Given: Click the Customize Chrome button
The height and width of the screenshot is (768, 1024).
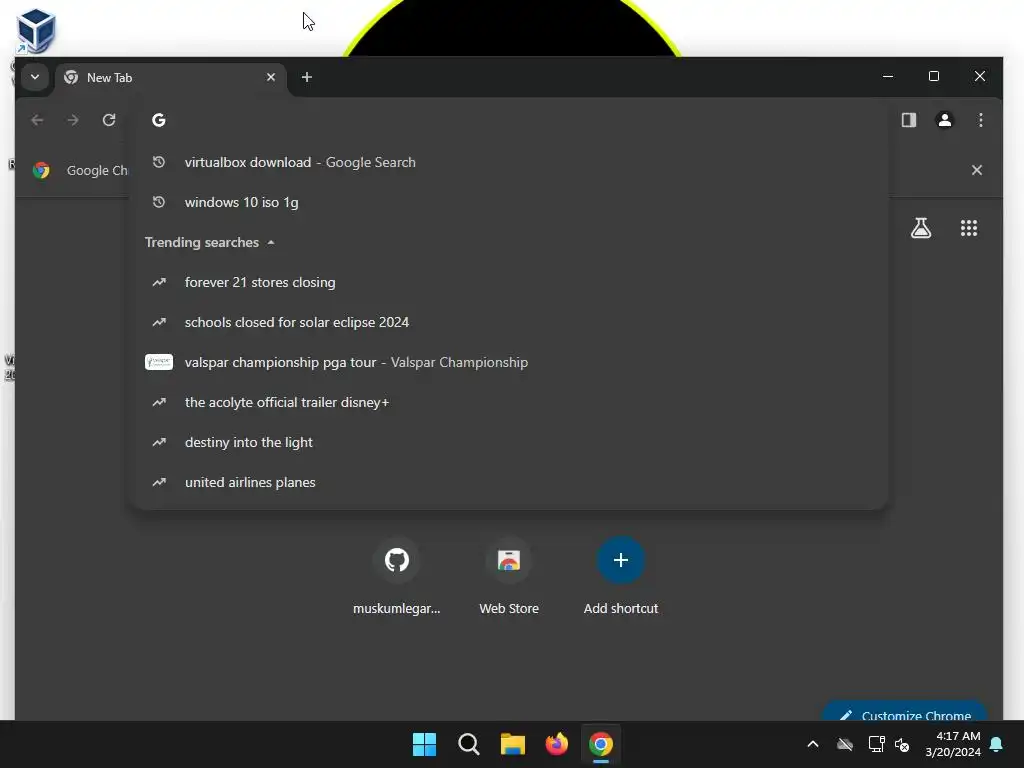Looking at the screenshot, I should [904, 711].
